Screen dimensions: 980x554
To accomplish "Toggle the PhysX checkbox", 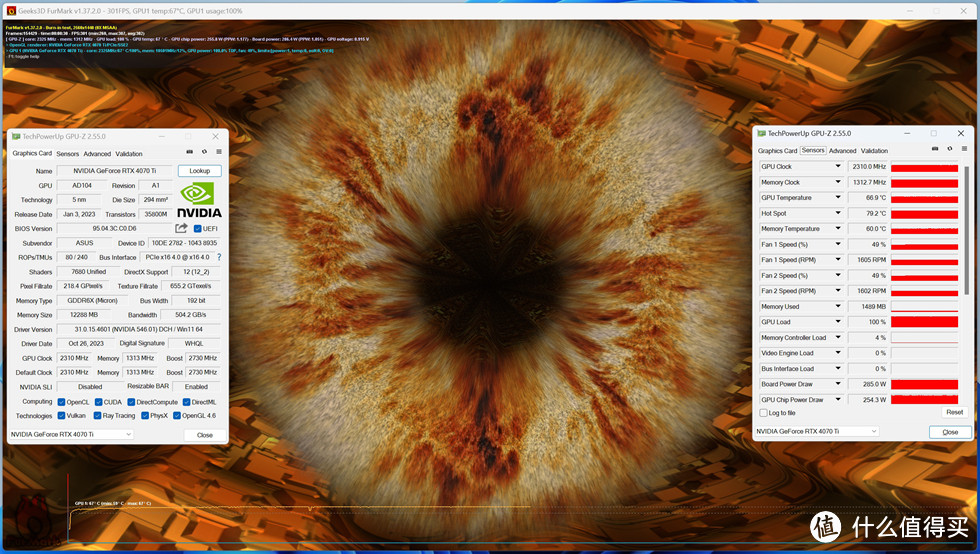I will (x=145, y=415).
